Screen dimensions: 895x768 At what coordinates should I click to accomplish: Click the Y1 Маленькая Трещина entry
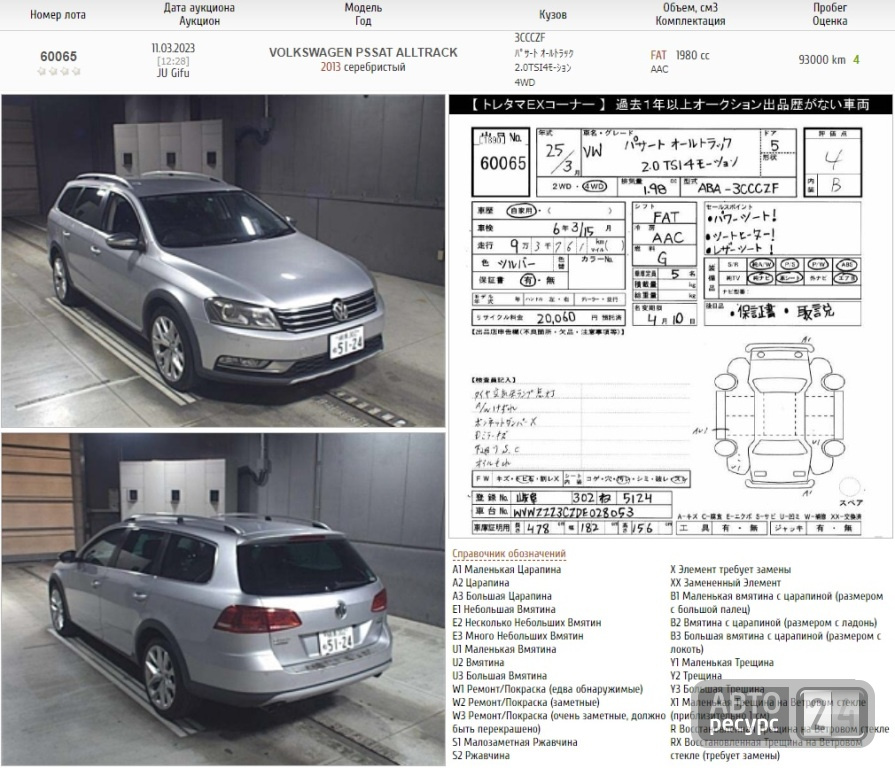721,662
